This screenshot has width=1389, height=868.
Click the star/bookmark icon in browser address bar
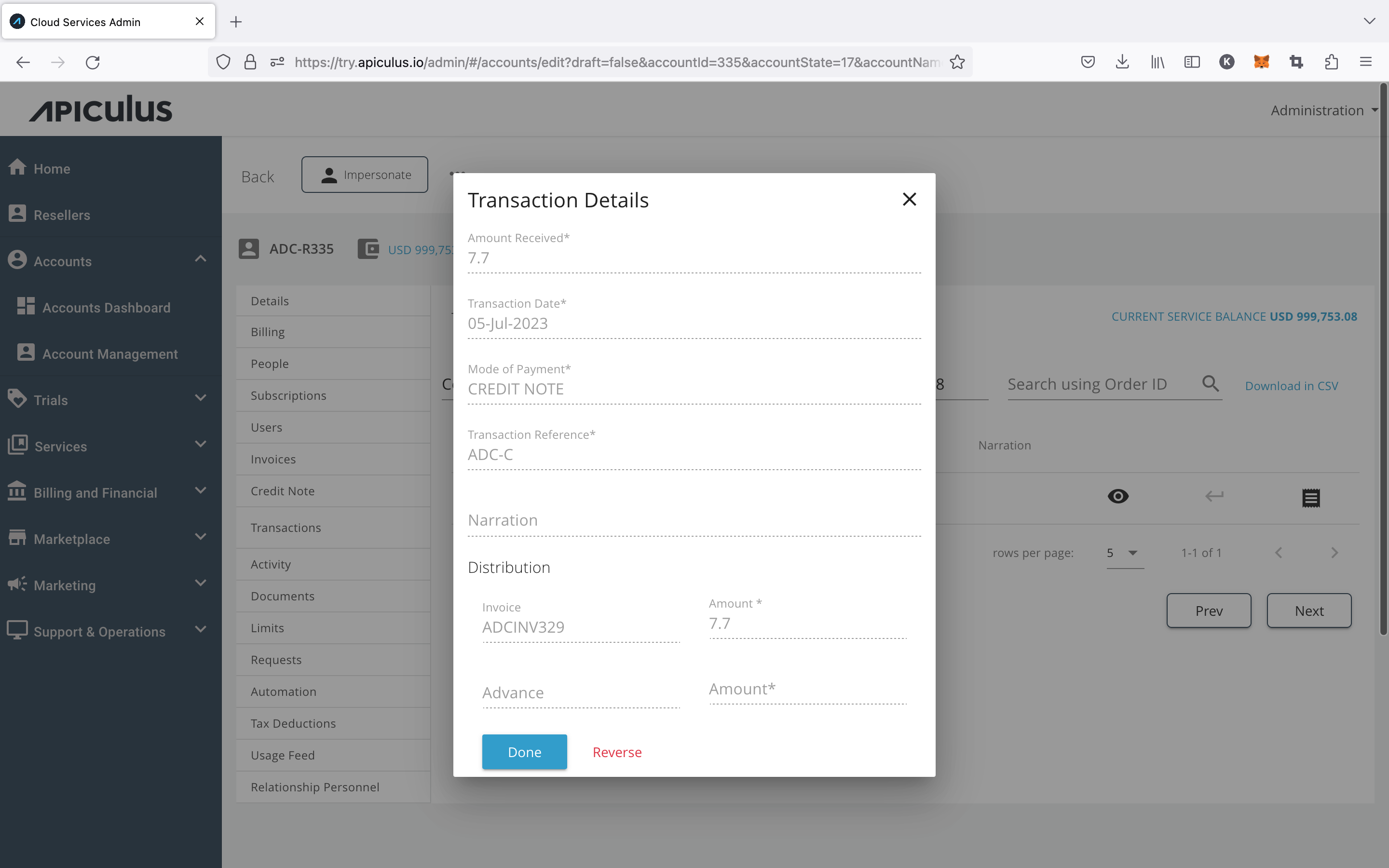tap(958, 62)
